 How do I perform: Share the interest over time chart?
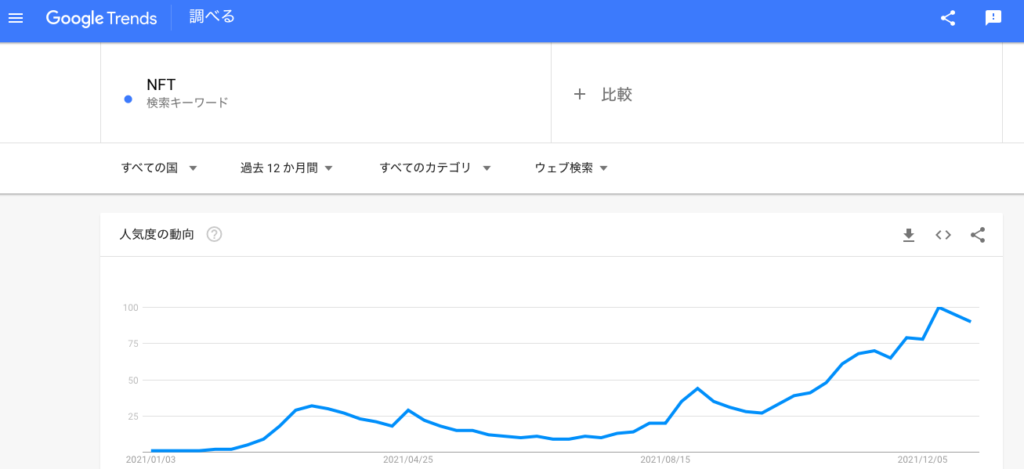(977, 235)
